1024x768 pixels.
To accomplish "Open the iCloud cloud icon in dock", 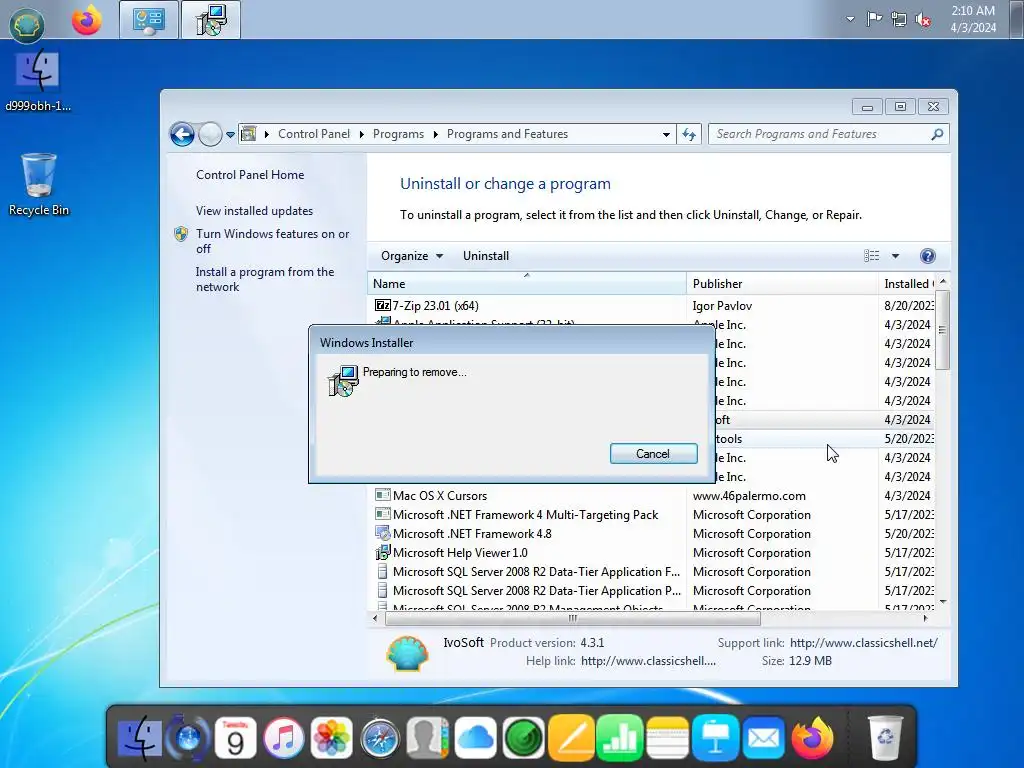I will [475, 739].
